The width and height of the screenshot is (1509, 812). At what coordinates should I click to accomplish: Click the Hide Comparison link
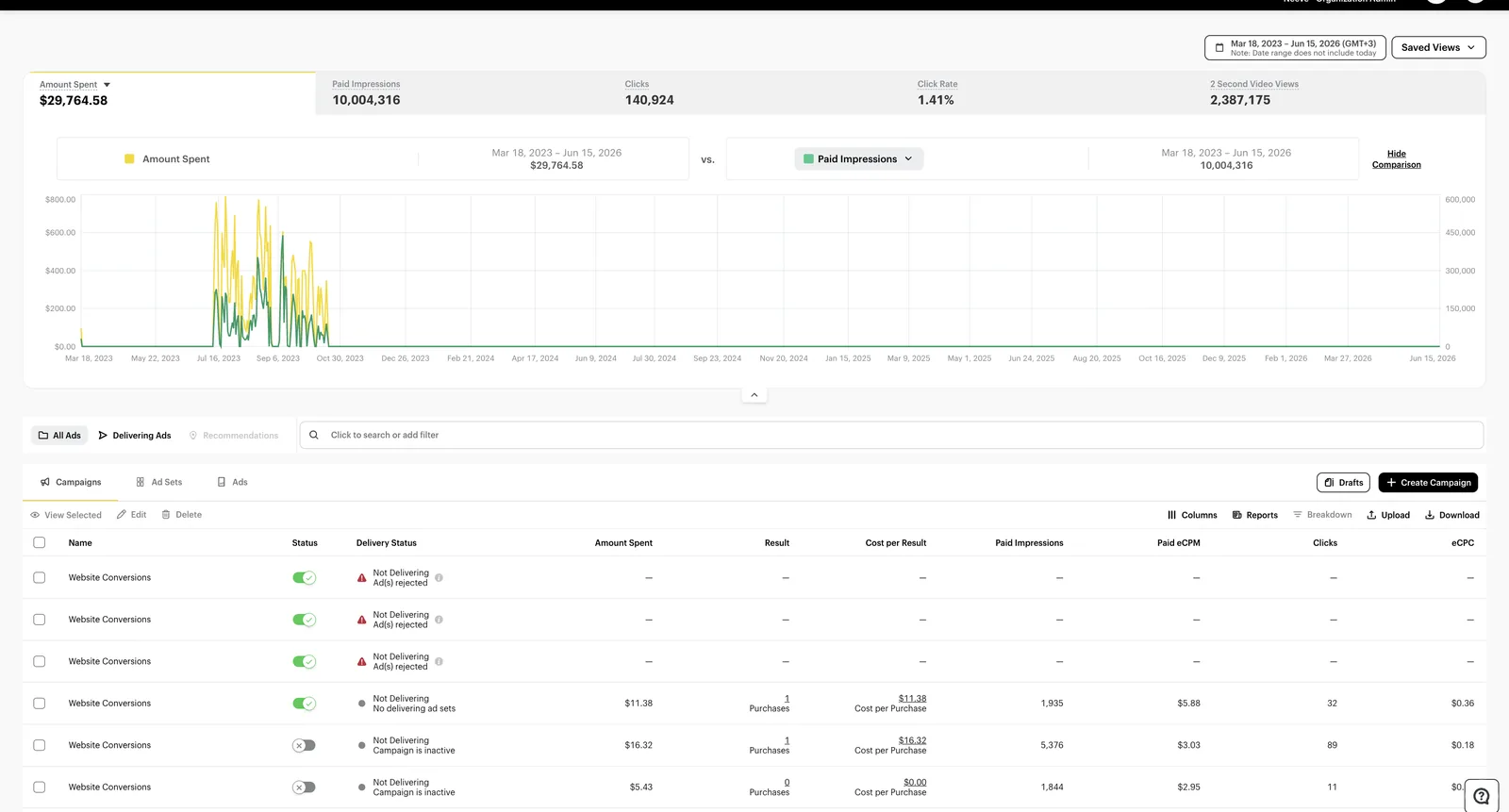point(1396,159)
